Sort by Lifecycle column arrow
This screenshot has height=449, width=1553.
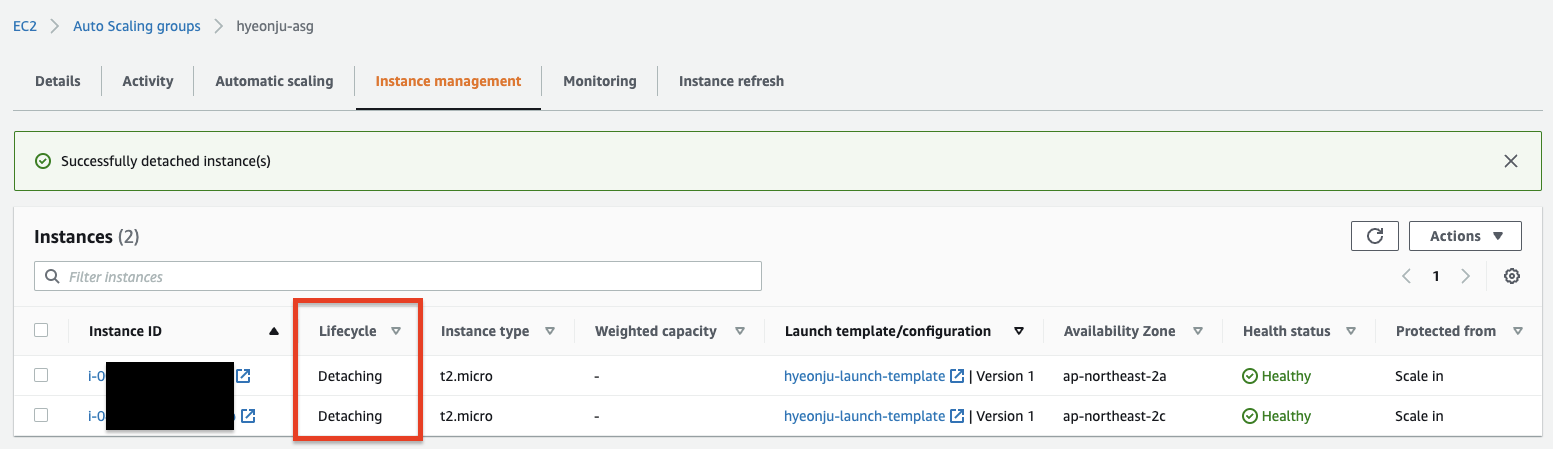[396, 331]
